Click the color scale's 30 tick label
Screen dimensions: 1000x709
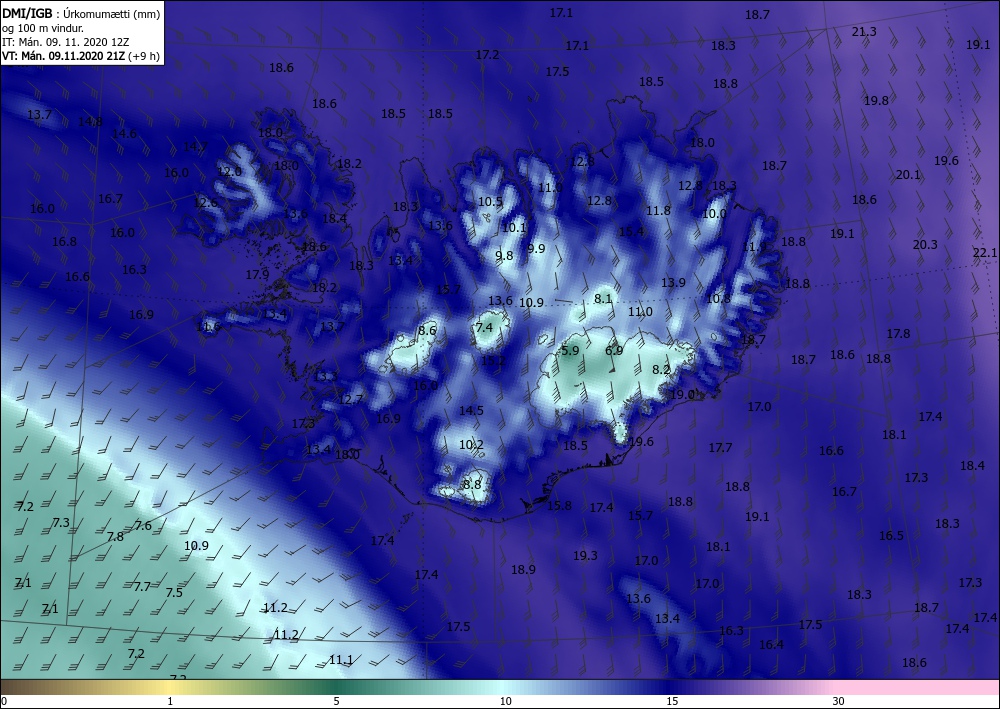pyautogui.click(x=839, y=701)
